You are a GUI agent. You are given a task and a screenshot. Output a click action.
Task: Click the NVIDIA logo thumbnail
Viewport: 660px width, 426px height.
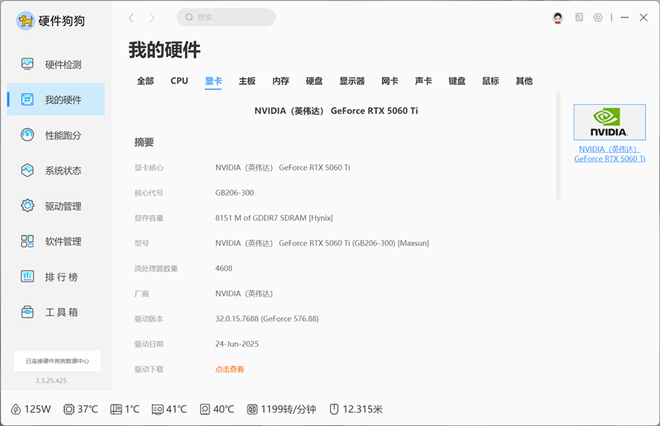609,122
